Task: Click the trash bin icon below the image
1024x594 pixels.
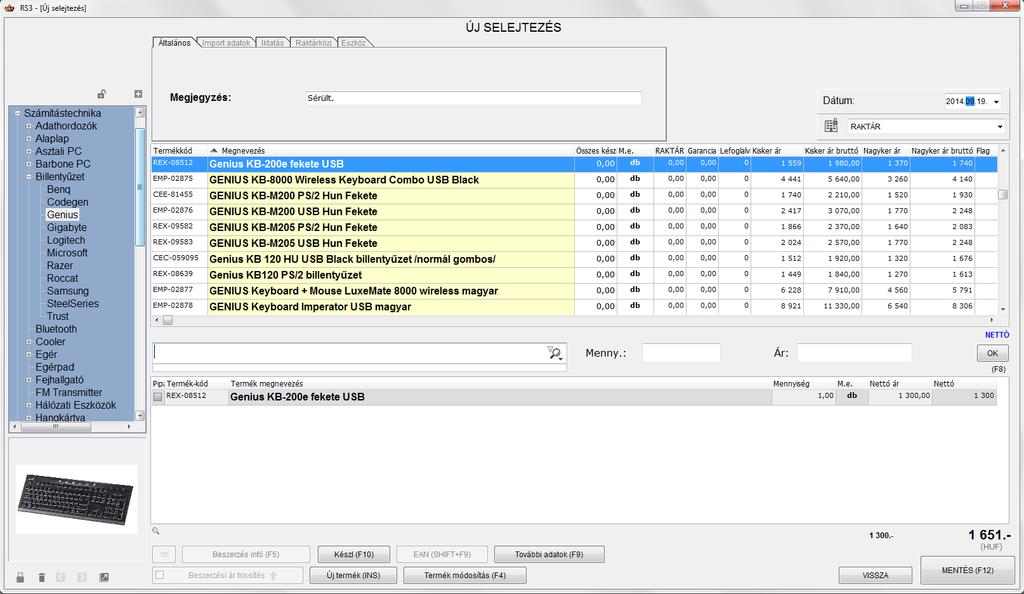Action: coord(42,577)
